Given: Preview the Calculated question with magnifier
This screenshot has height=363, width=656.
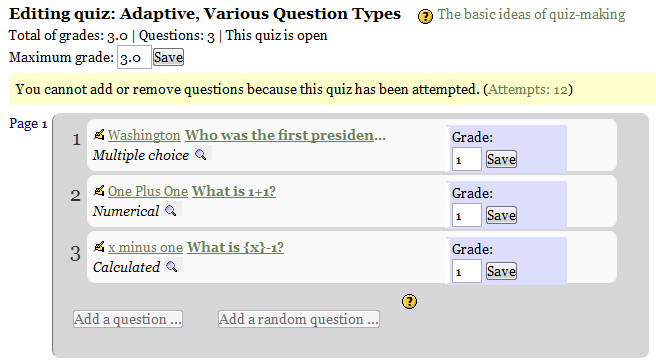Looking at the screenshot, I should pyautogui.click(x=172, y=266).
